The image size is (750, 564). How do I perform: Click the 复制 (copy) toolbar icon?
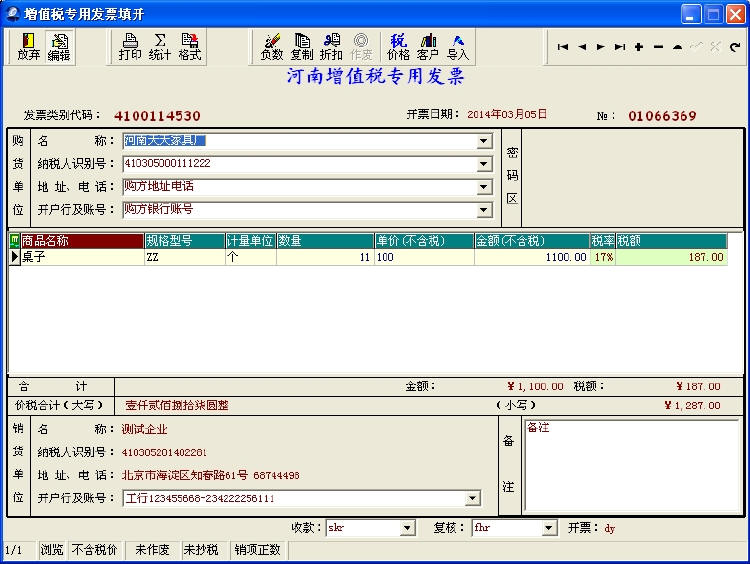(301, 46)
